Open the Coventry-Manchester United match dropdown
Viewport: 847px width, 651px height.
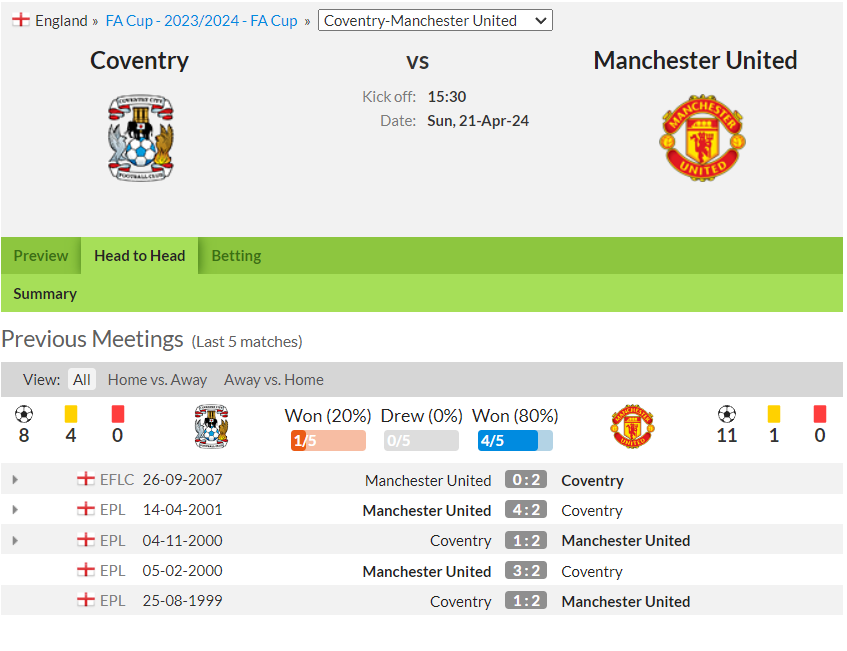tap(435, 21)
